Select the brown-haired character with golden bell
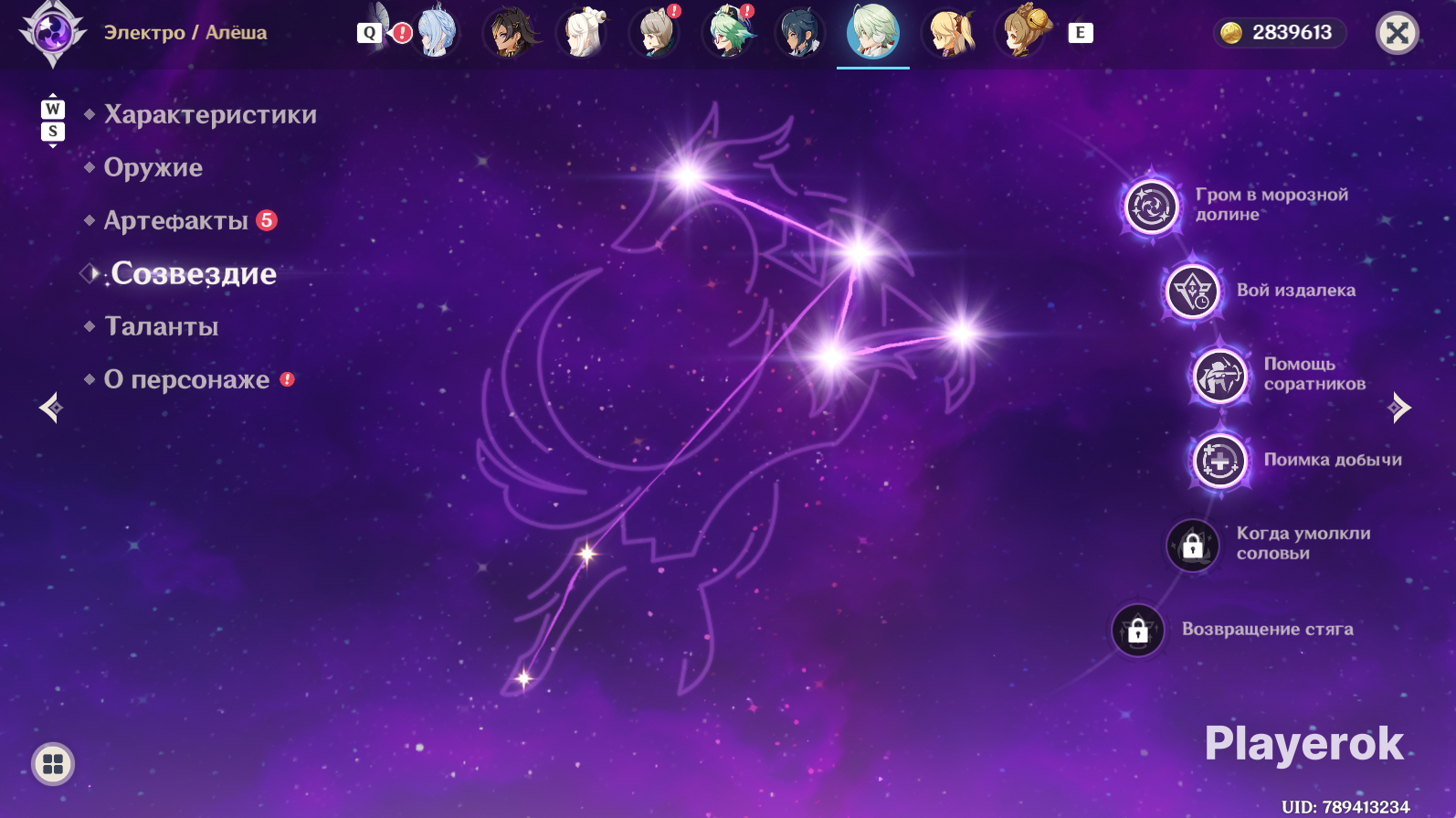This screenshot has width=1456, height=818. click(1023, 32)
